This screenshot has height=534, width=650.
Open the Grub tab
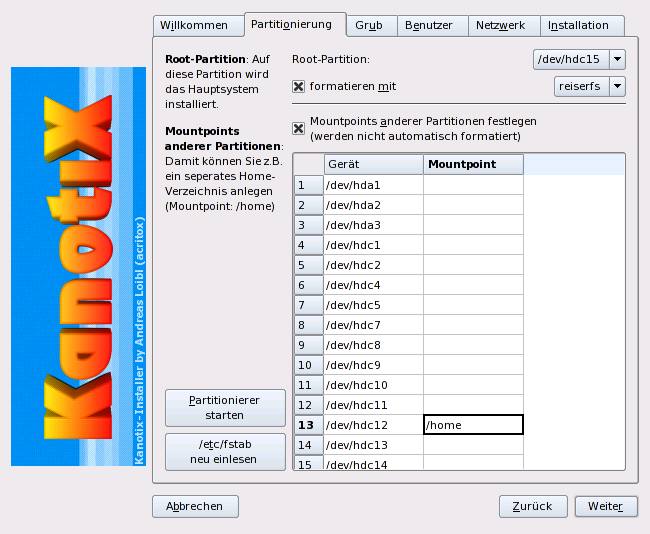pyautogui.click(x=372, y=26)
